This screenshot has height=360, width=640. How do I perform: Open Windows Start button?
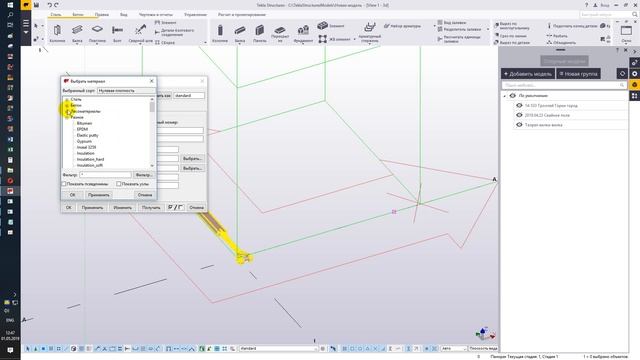coord(10,5)
